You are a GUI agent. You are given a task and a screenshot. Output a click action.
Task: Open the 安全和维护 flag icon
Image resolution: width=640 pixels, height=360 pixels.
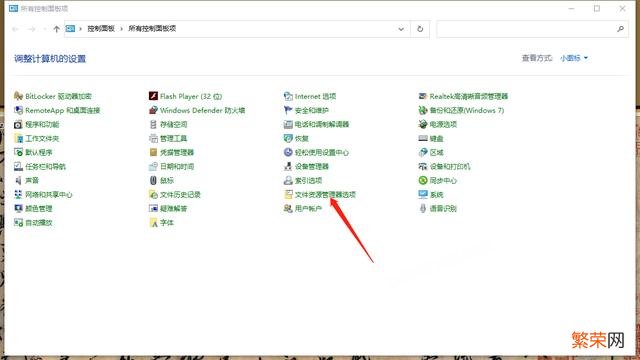(x=288, y=110)
